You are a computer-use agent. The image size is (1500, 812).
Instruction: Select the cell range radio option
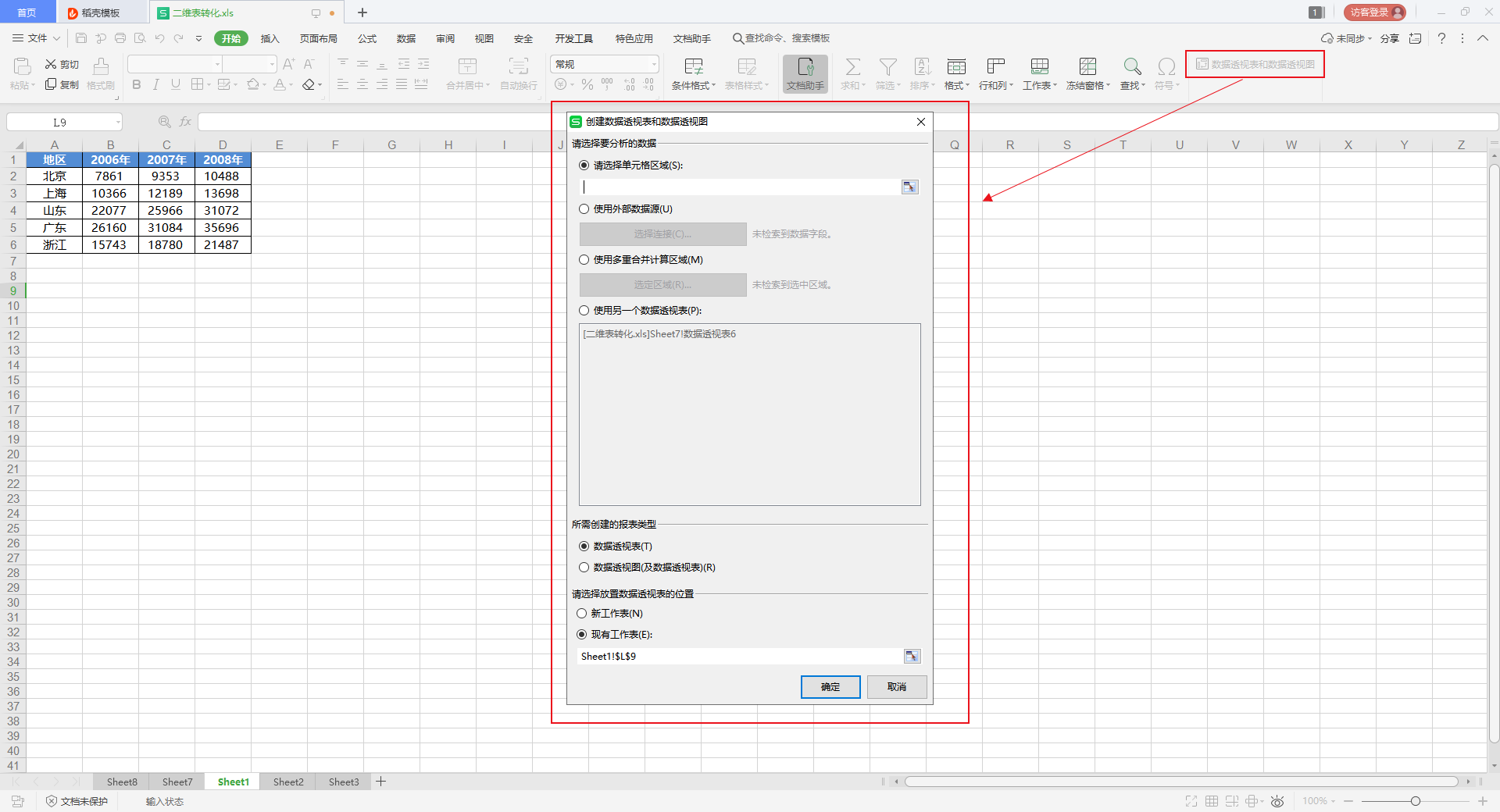tap(584, 166)
